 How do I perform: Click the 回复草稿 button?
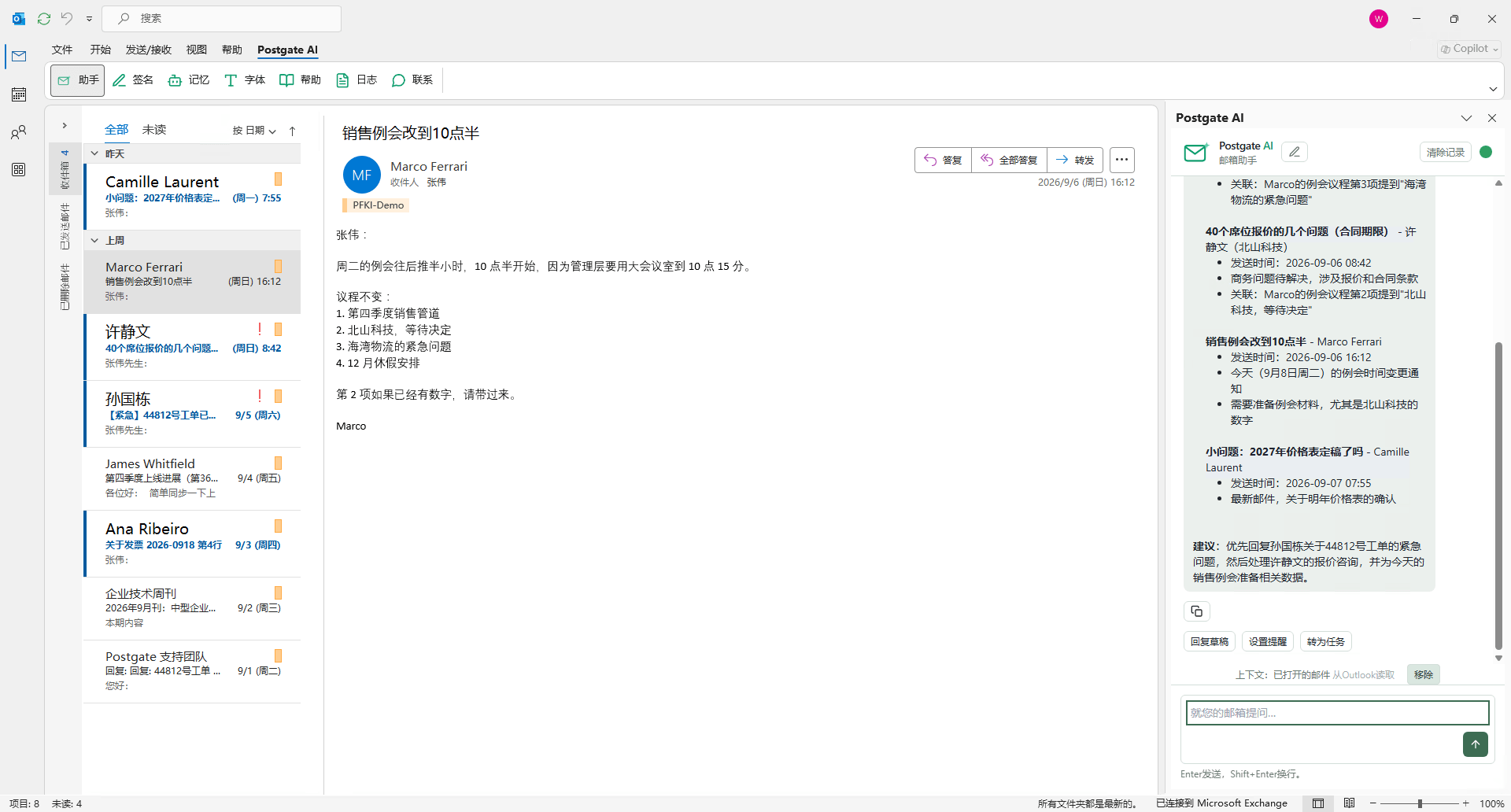click(1210, 641)
